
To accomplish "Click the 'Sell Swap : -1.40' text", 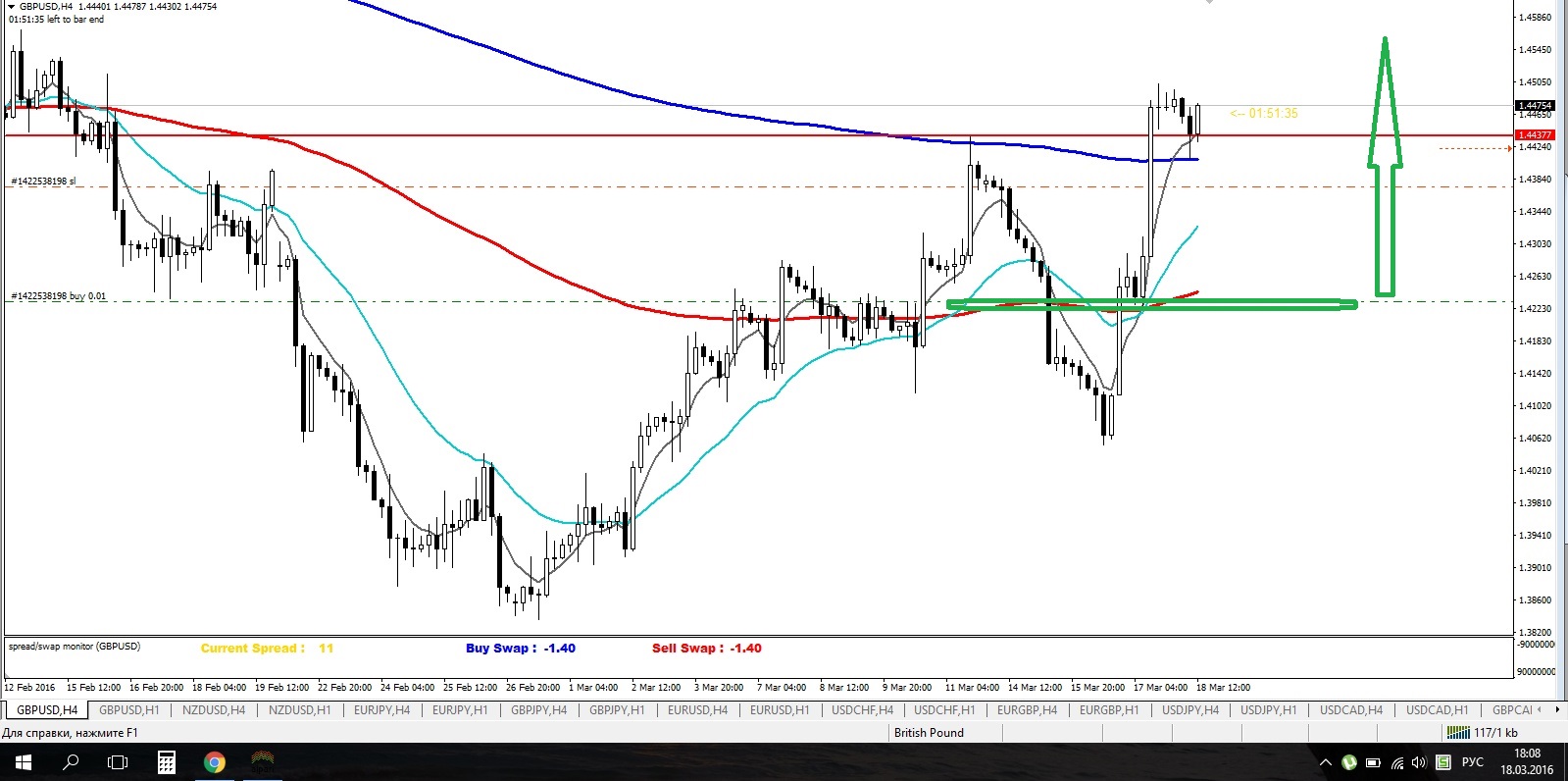I will tap(707, 649).
